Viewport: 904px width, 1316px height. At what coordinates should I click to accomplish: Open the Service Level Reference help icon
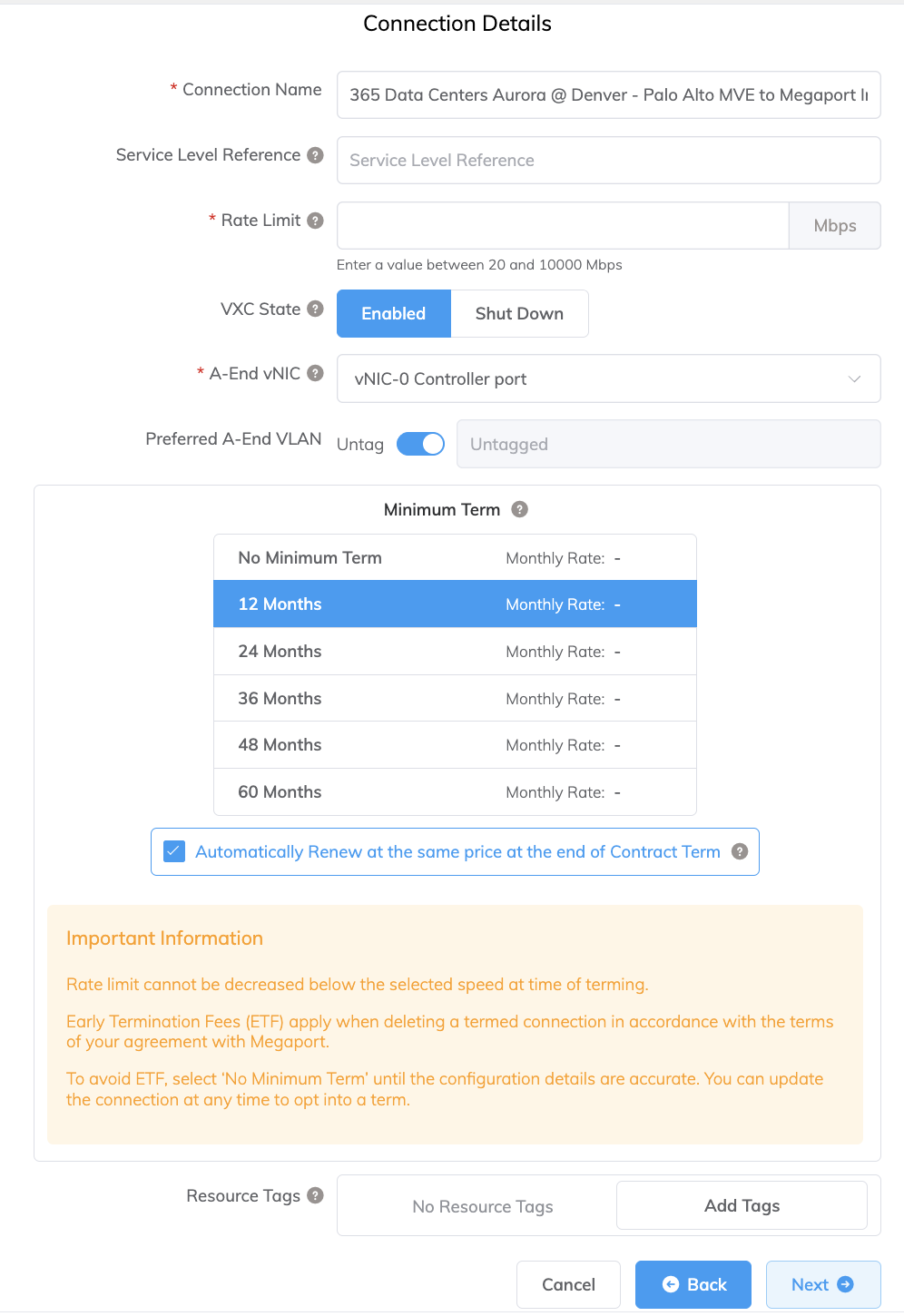(x=315, y=155)
